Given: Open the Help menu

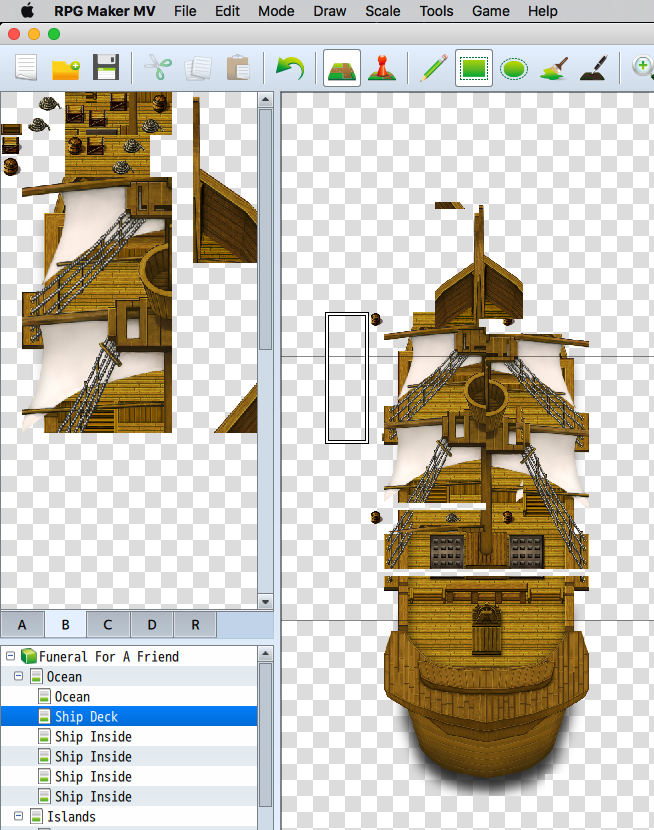Looking at the screenshot, I should [x=542, y=11].
